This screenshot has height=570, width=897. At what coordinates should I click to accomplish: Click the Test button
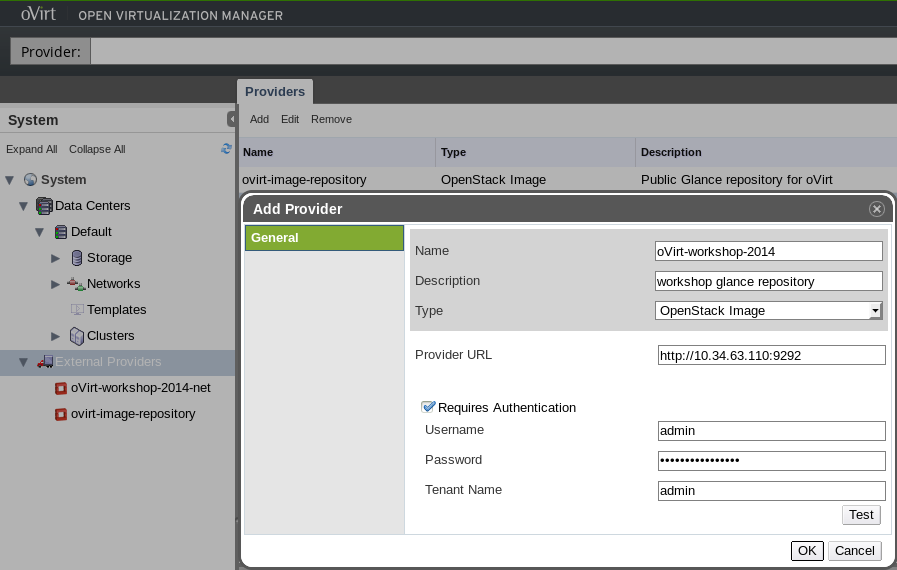coord(861,514)
